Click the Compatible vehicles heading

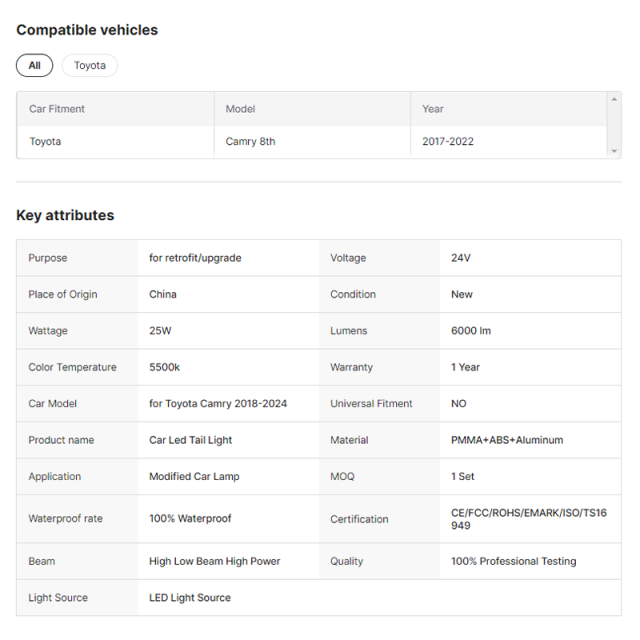coord(87,30)
